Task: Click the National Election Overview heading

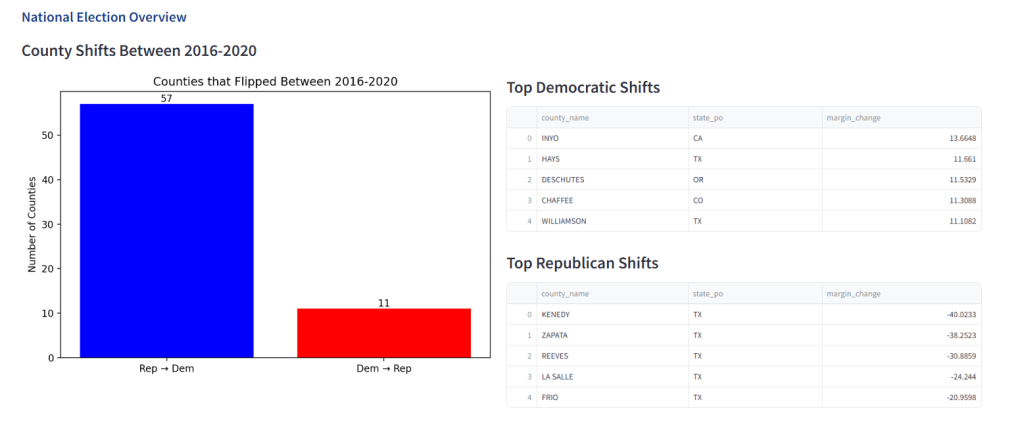Action: pyautogui.click(x=104, y=18)
